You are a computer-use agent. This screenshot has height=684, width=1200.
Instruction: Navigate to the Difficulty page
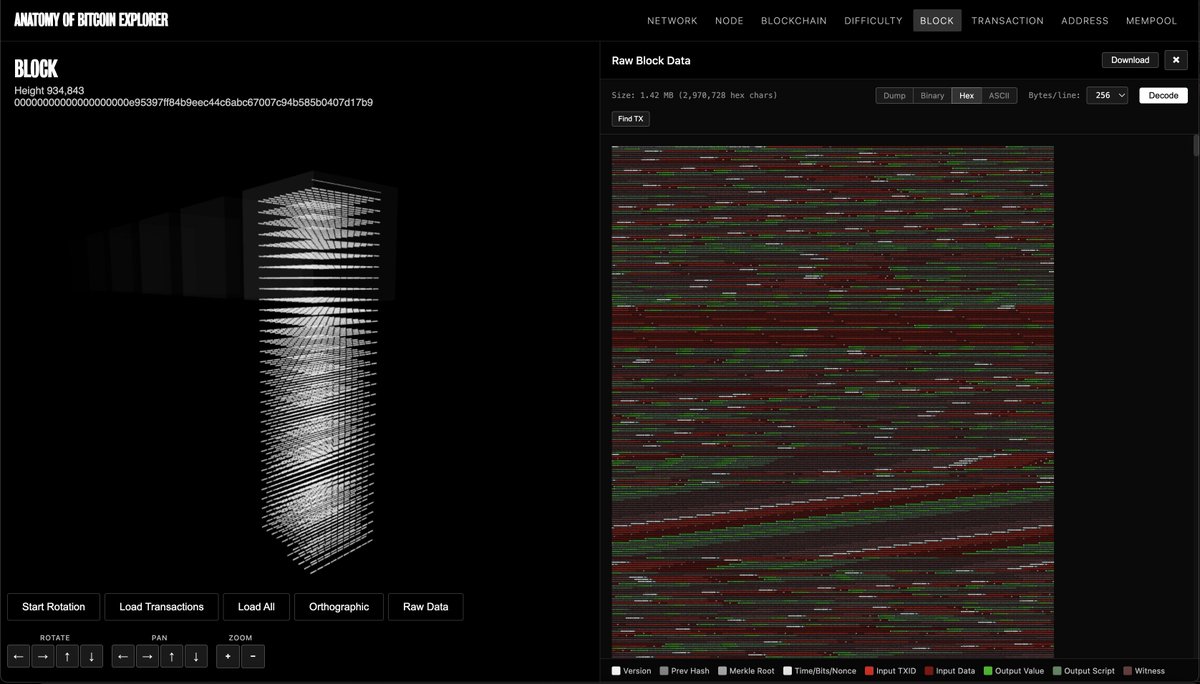873,20
